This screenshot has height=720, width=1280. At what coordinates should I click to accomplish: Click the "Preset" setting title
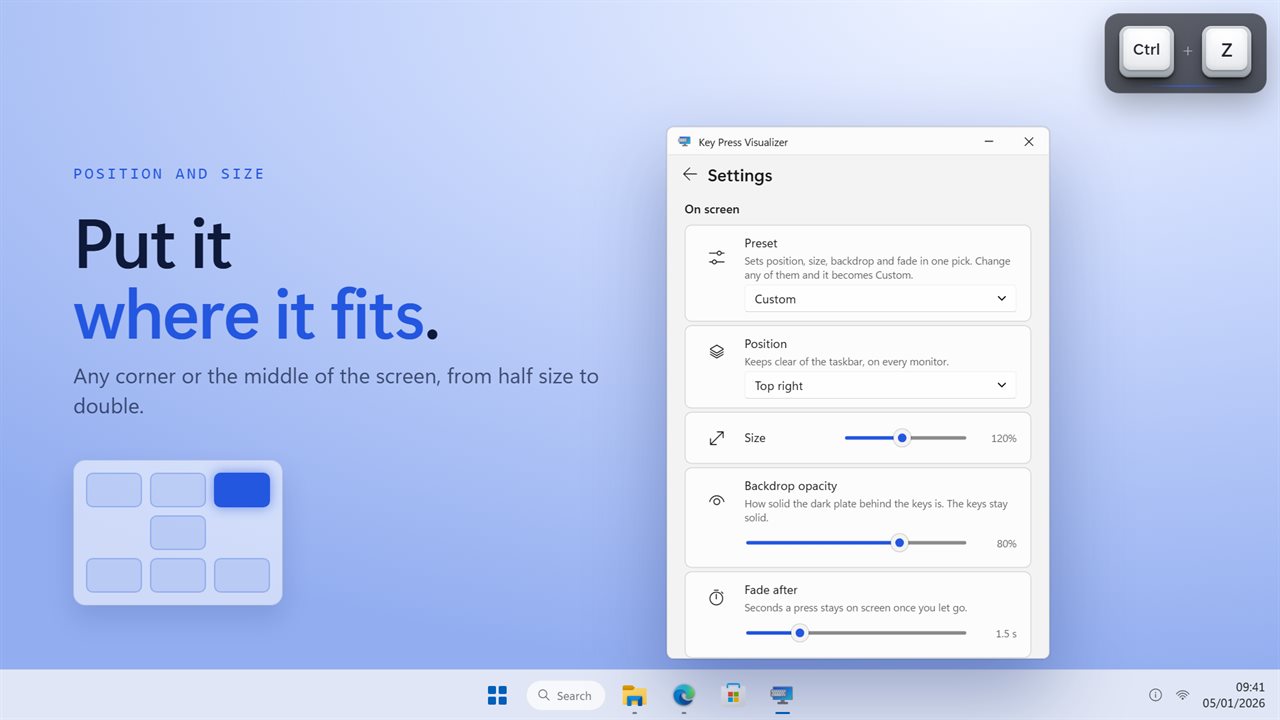(x=761, y=243)
